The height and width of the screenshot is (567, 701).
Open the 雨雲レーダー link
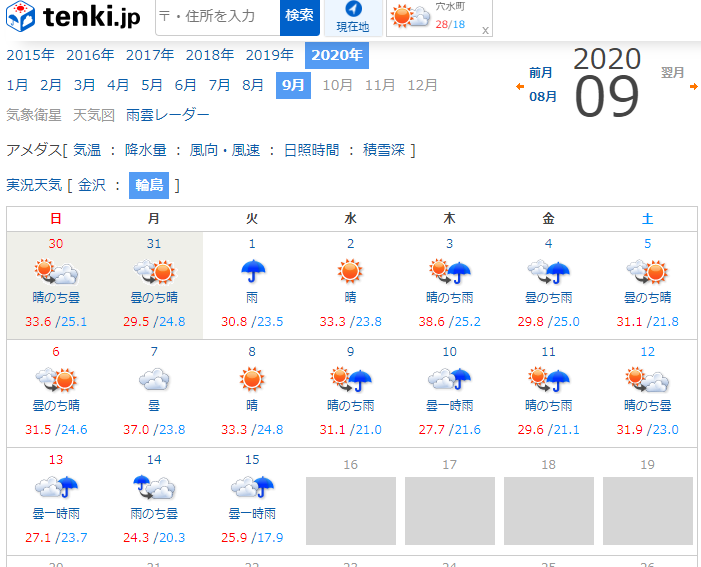coord(168,115)
